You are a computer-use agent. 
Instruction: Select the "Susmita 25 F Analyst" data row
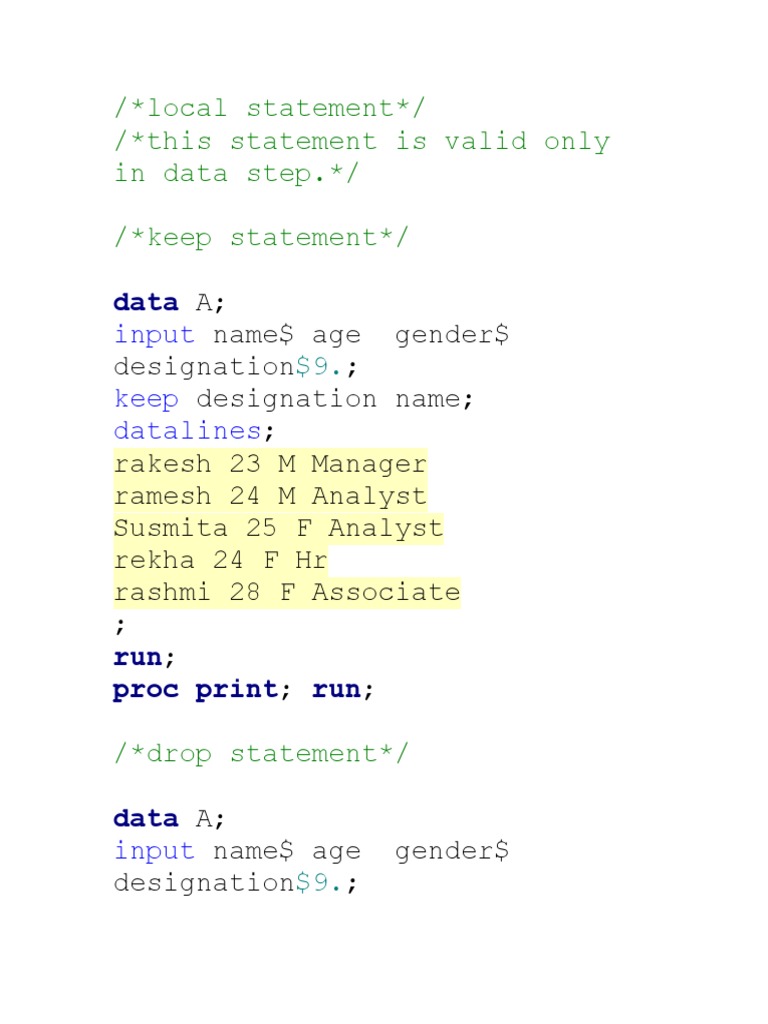(x=278, y=528)
